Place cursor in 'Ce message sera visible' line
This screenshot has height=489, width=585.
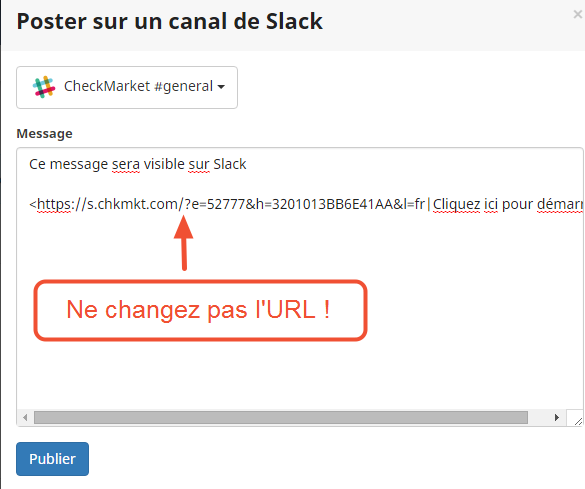(138, 164)
